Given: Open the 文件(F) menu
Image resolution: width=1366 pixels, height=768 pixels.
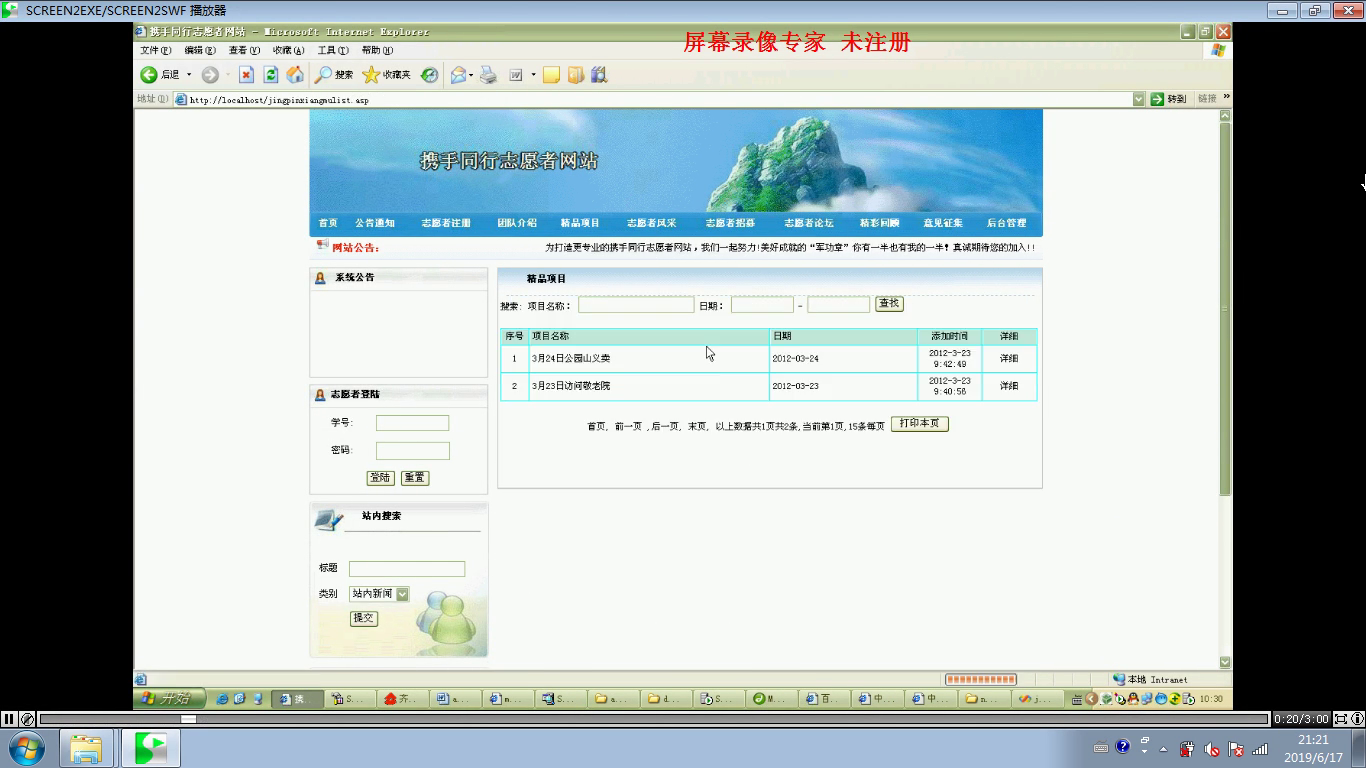Looking at the screenshot, I should (155, 50).
